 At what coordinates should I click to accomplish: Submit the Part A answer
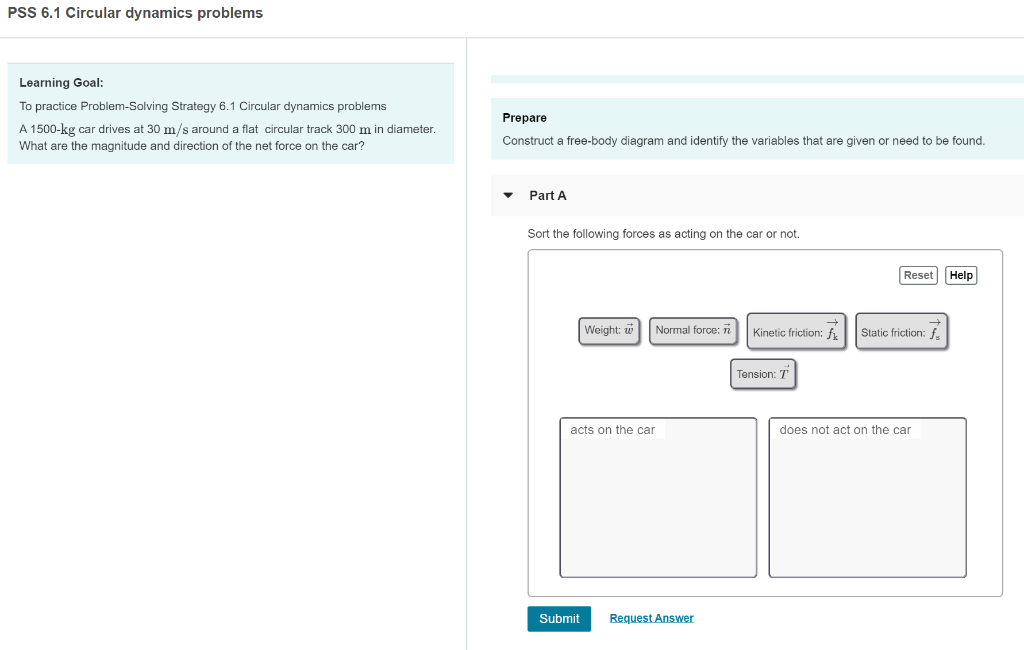[559, 618]
